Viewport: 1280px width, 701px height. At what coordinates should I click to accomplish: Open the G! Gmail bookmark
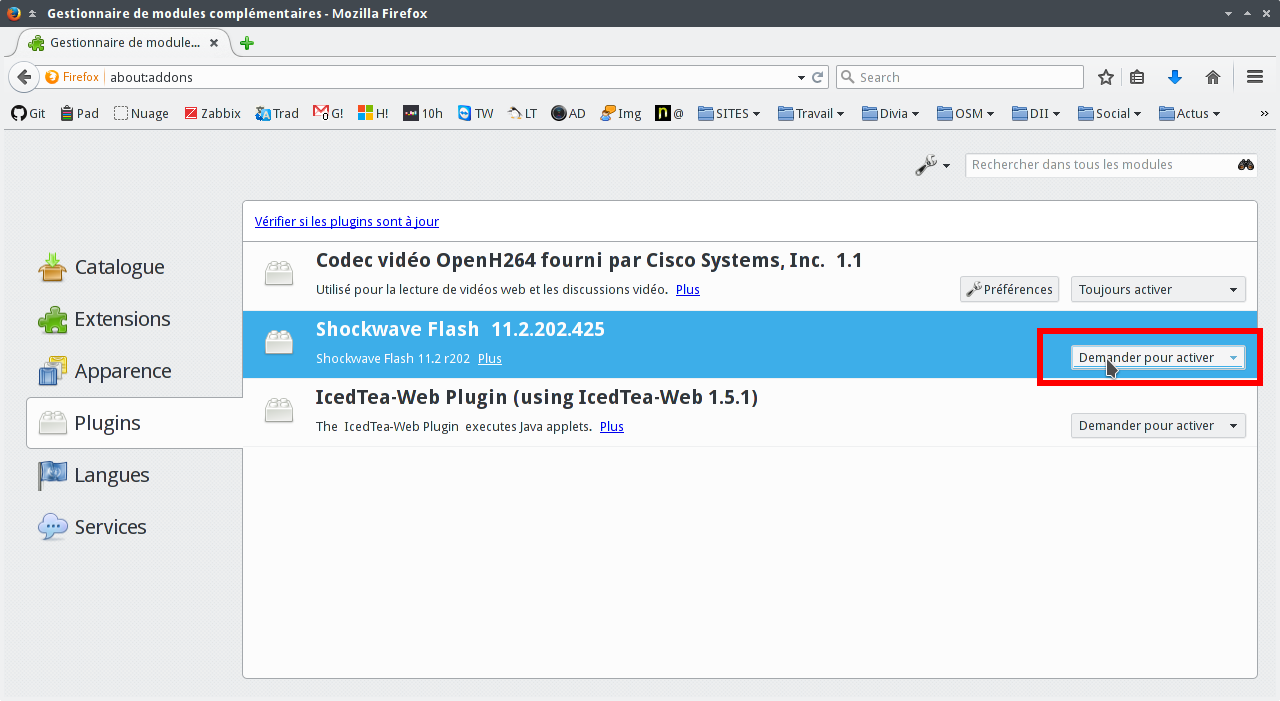[x=328, y=113]
